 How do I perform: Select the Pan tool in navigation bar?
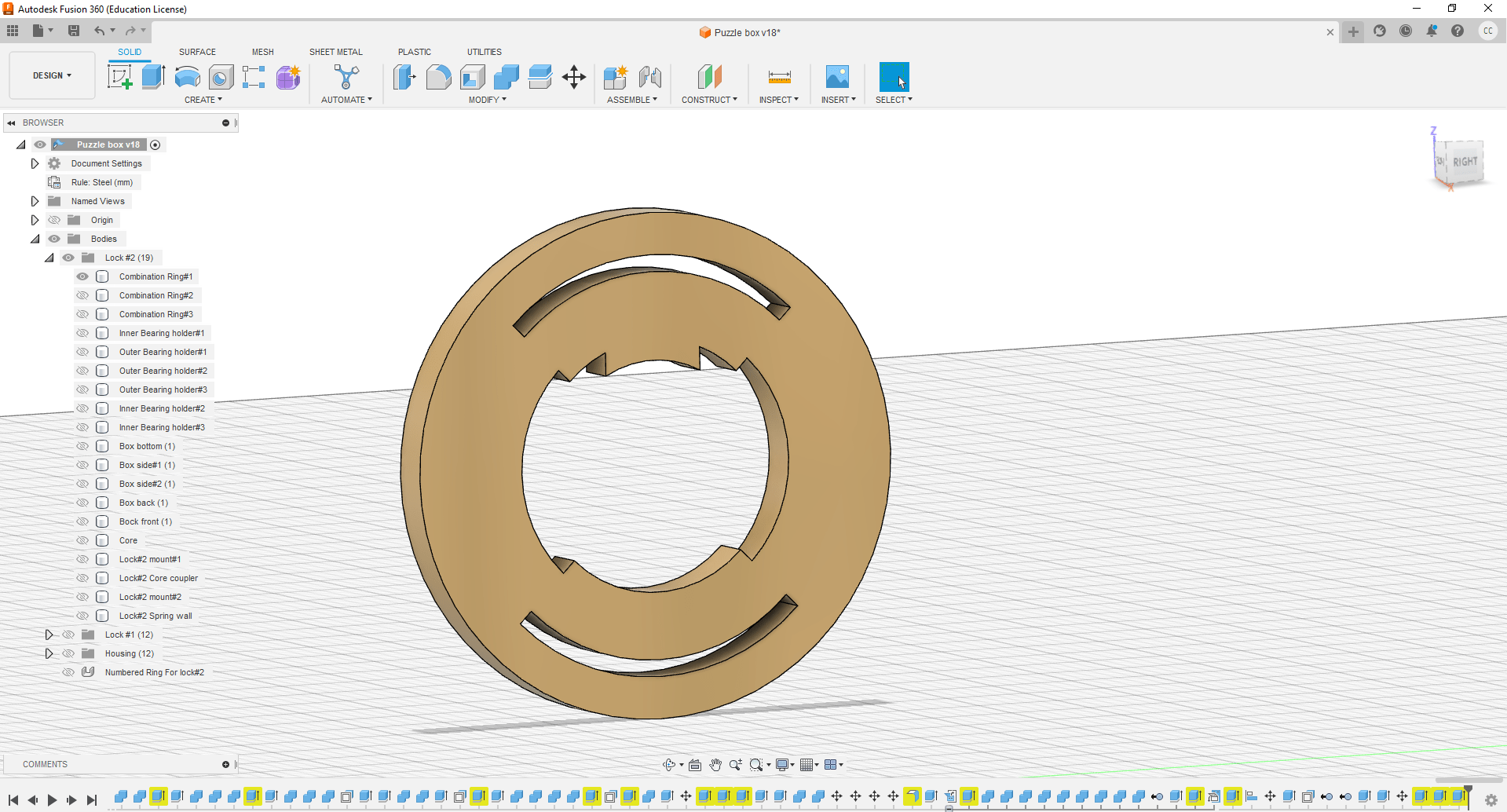coord(715,764)
